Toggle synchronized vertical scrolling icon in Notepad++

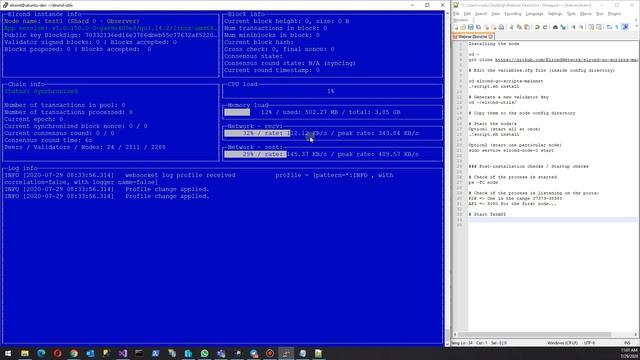tap(591, 27)
